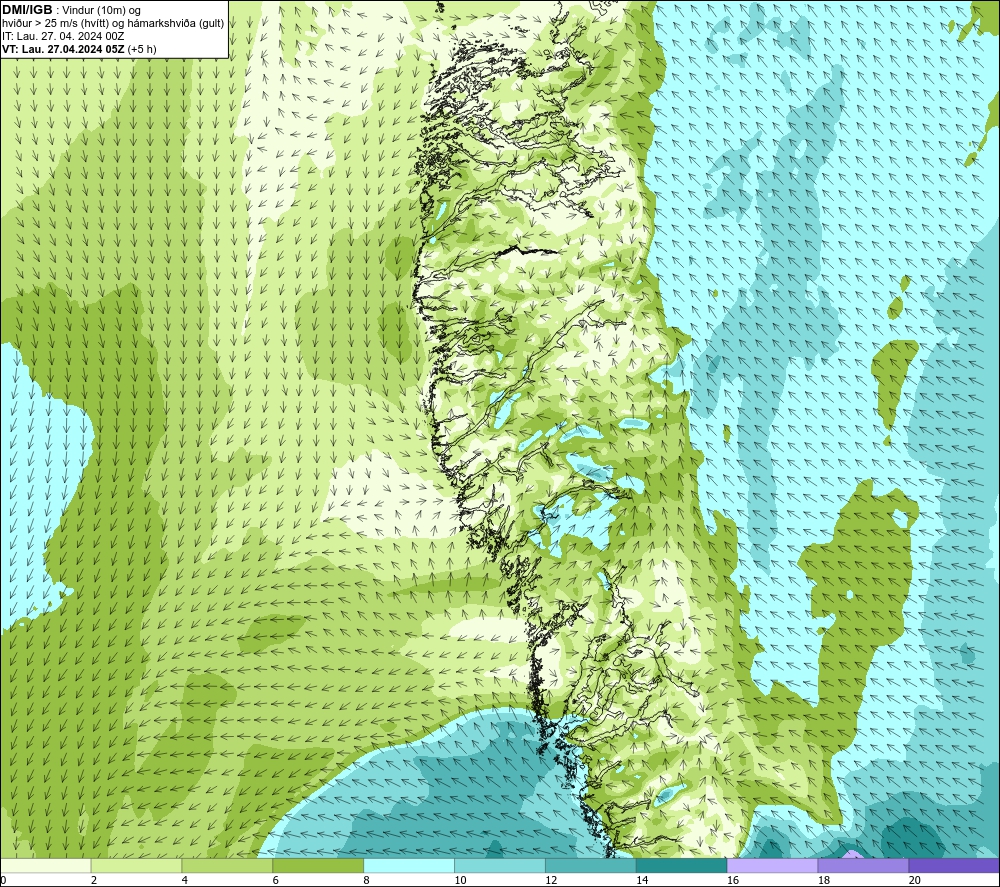Image resolution: width=1000 pixels, height=887 pixels.
Task: Click the legend scale label "0"
Action: [3, 881]
